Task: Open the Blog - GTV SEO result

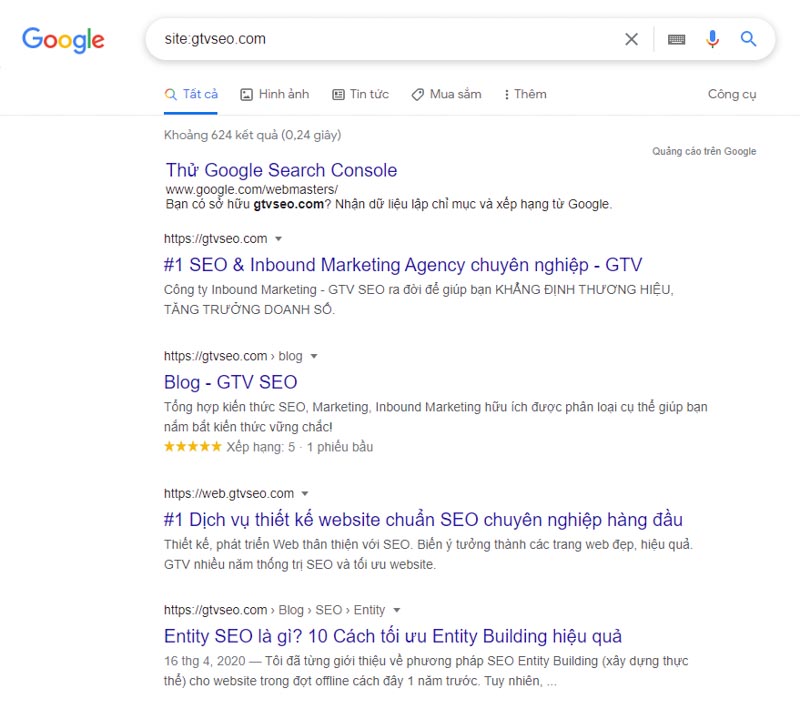Action: [230, 382]
